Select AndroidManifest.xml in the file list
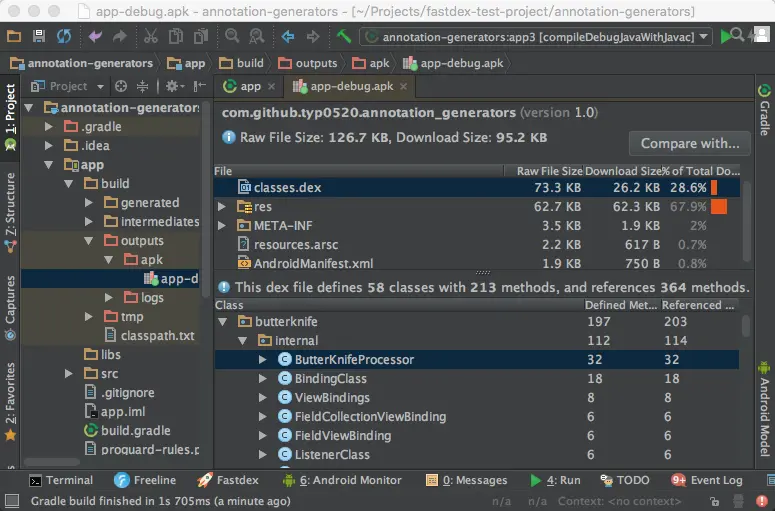The width and height of the screenshot is (775, 511). (477, 263)
